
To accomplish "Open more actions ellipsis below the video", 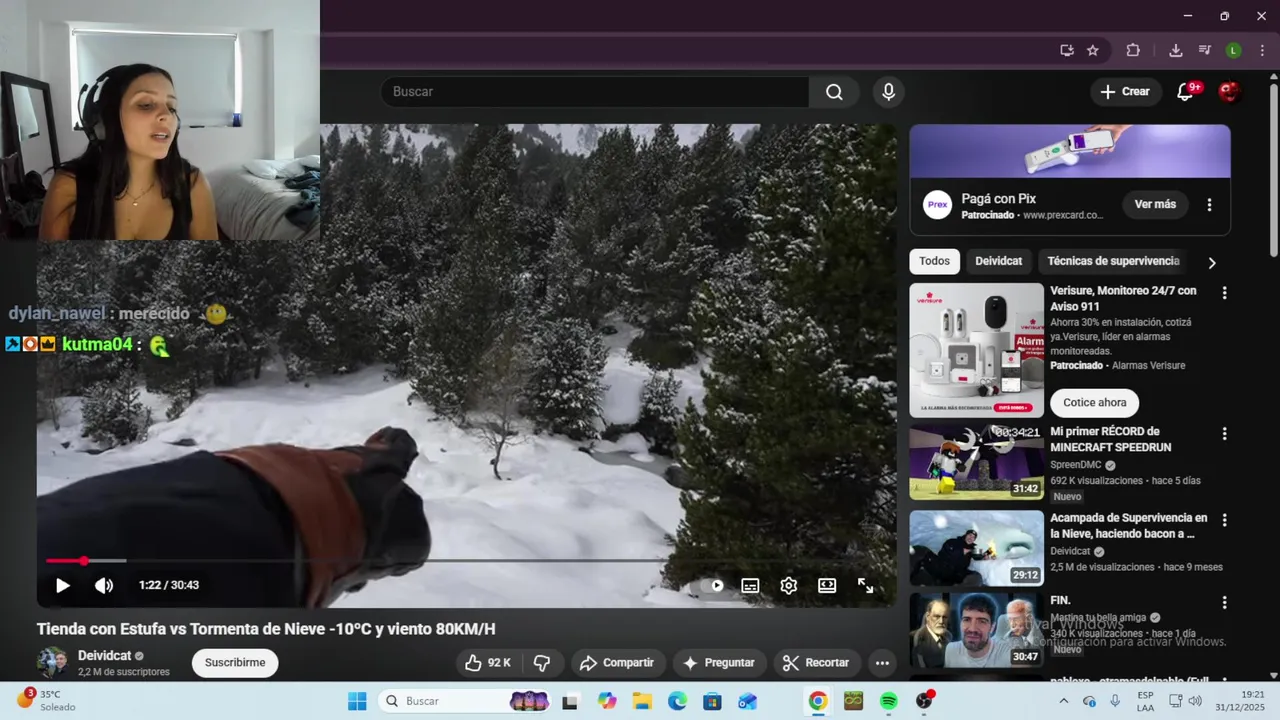I will click(x=882, y=663).
